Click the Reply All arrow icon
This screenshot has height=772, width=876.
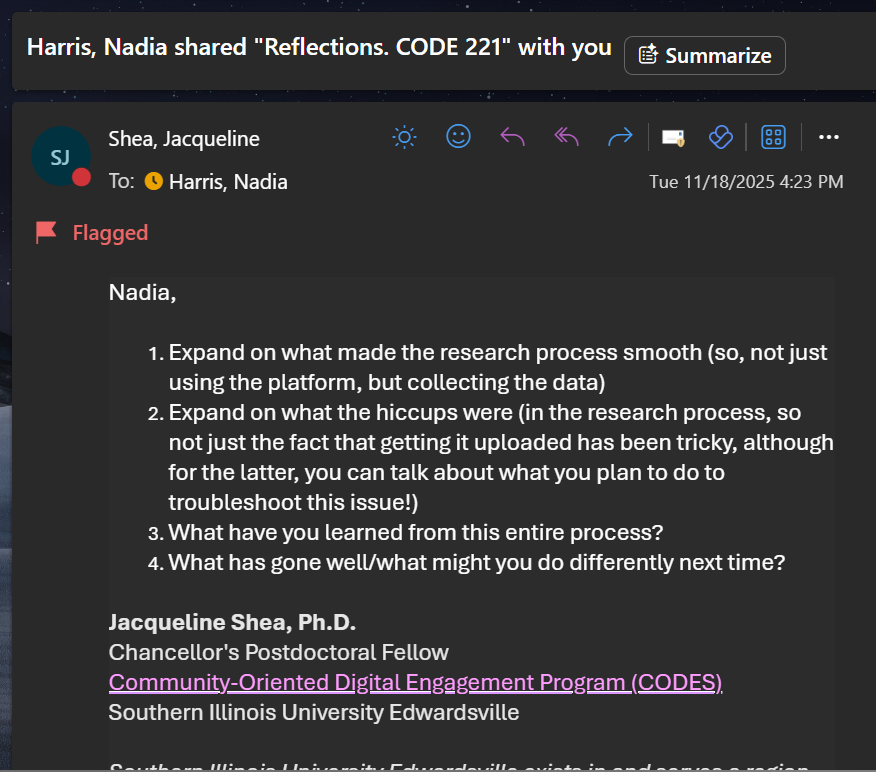[566, 137]
